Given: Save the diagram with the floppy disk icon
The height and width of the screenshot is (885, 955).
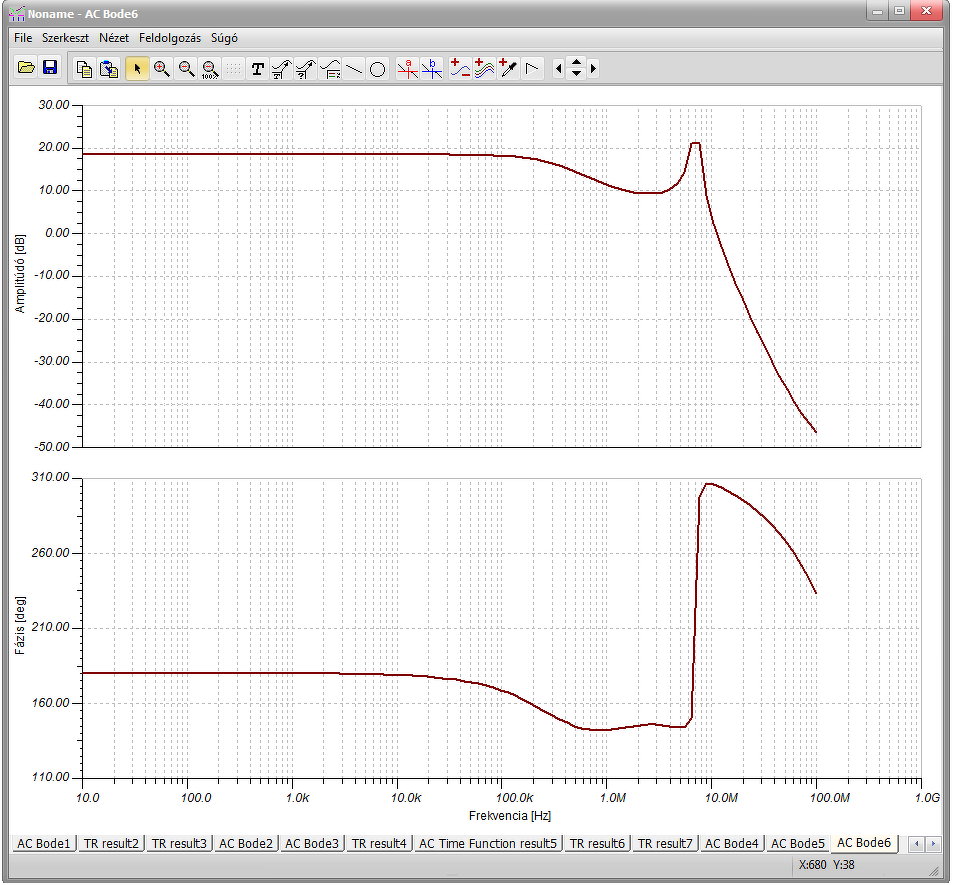Looking at the screenshot, I should coord(50,68).
